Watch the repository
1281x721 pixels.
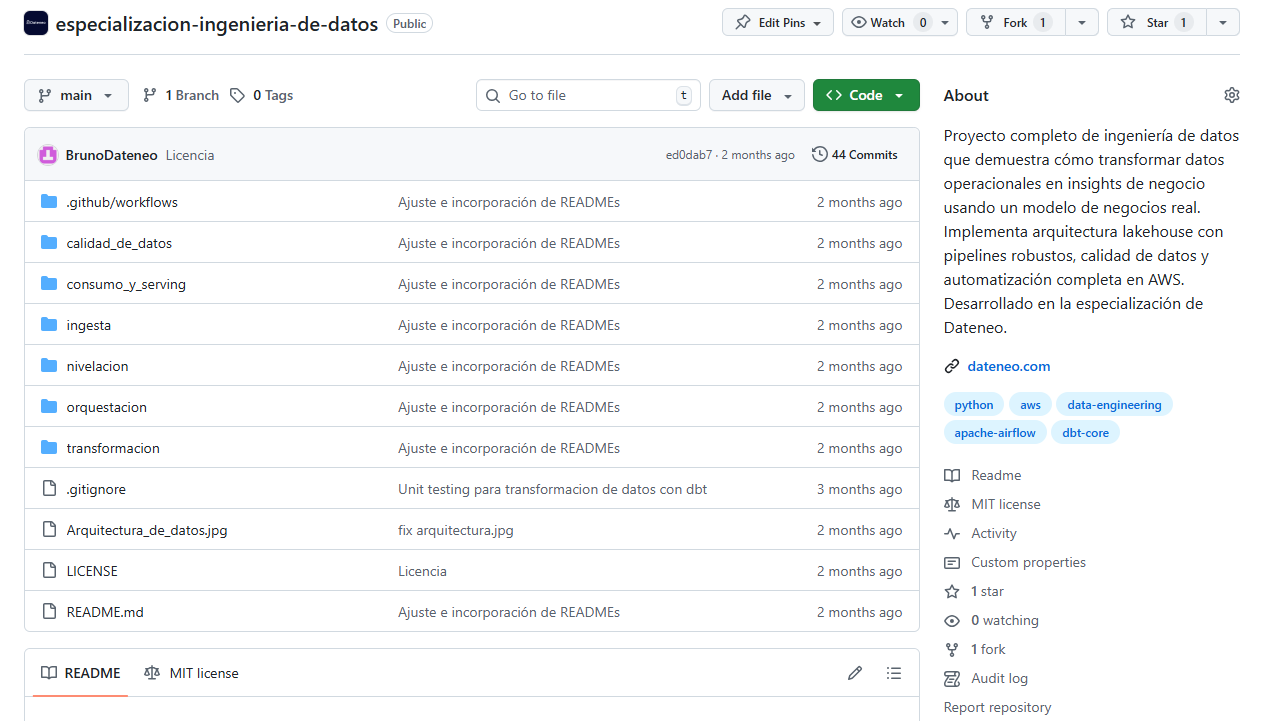[x=892, y=21]
